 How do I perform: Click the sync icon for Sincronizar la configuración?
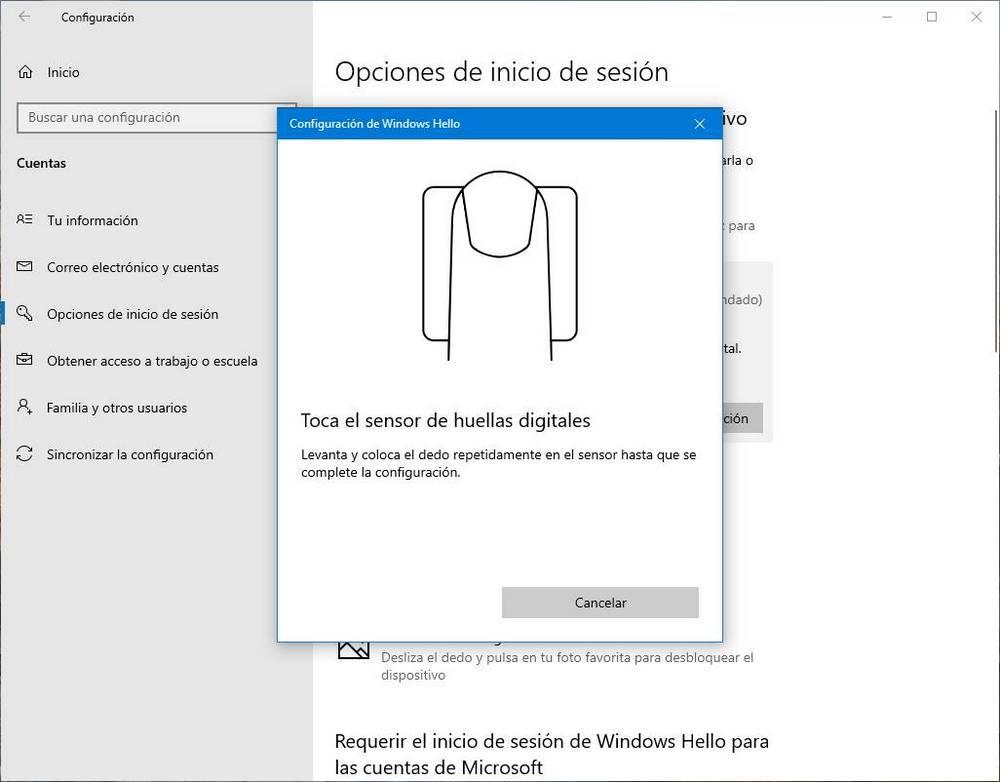pyautogui.click(x=23, y=454)
